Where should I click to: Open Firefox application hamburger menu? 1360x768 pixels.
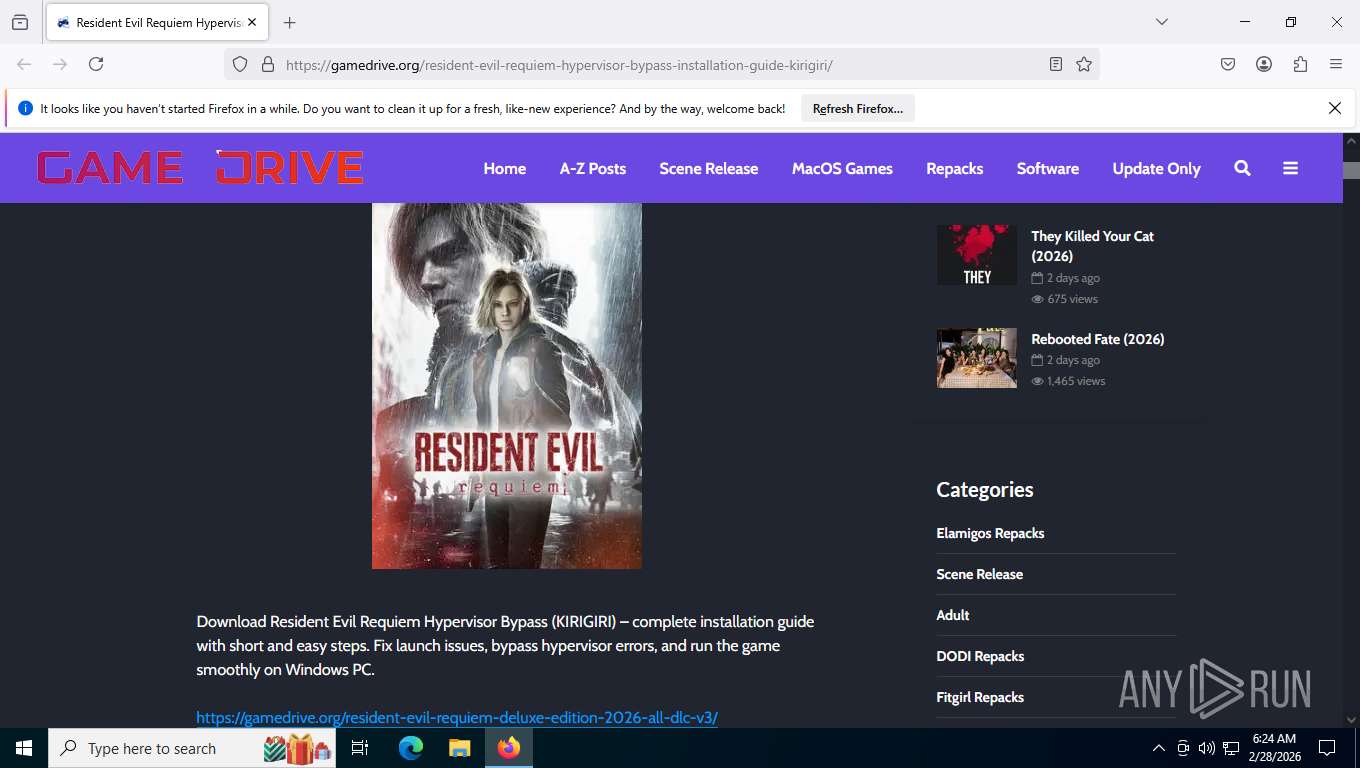pos(1336,64)
